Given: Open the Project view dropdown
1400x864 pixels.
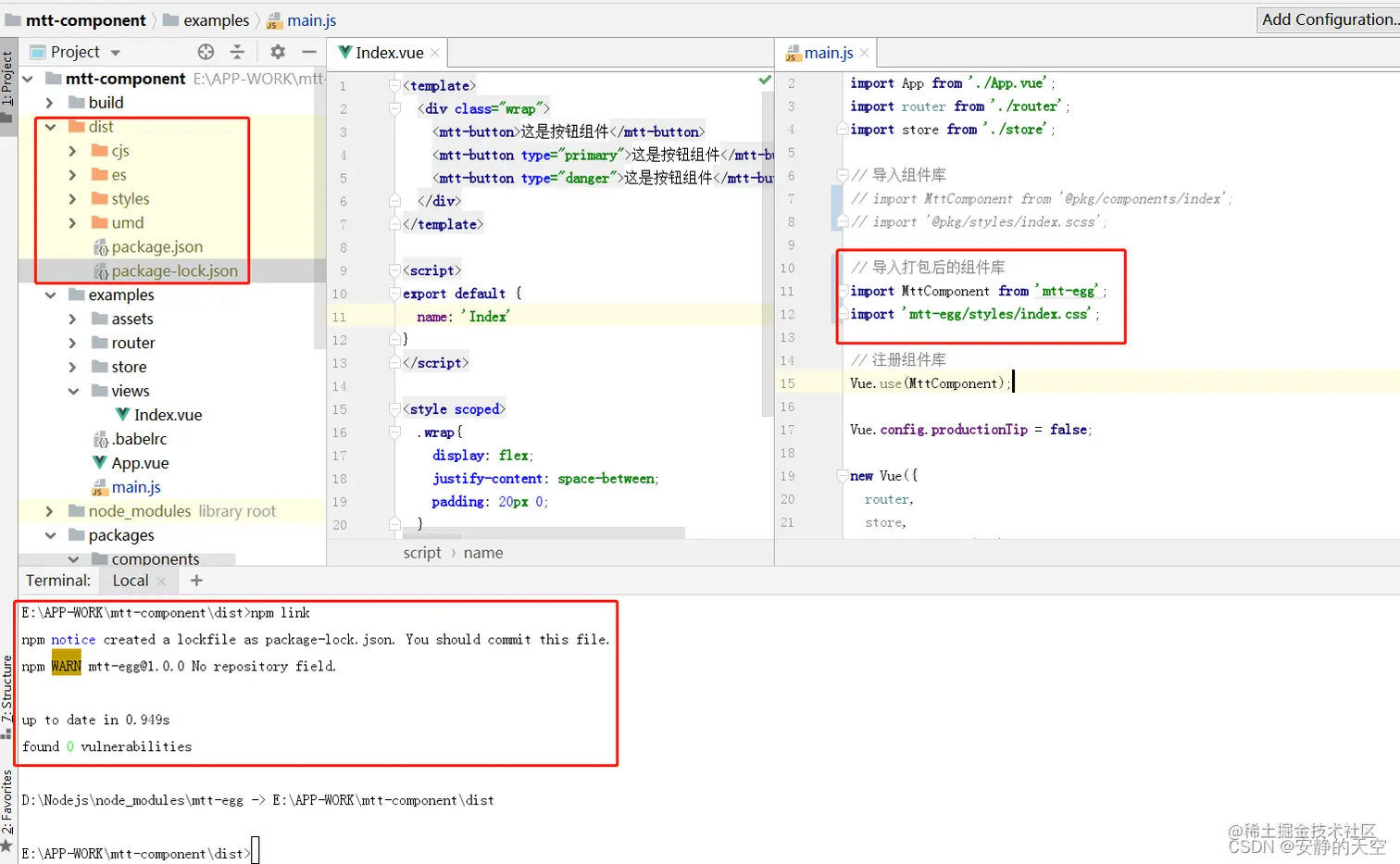Looking at the screenshot, I should (x=116, y=53).
